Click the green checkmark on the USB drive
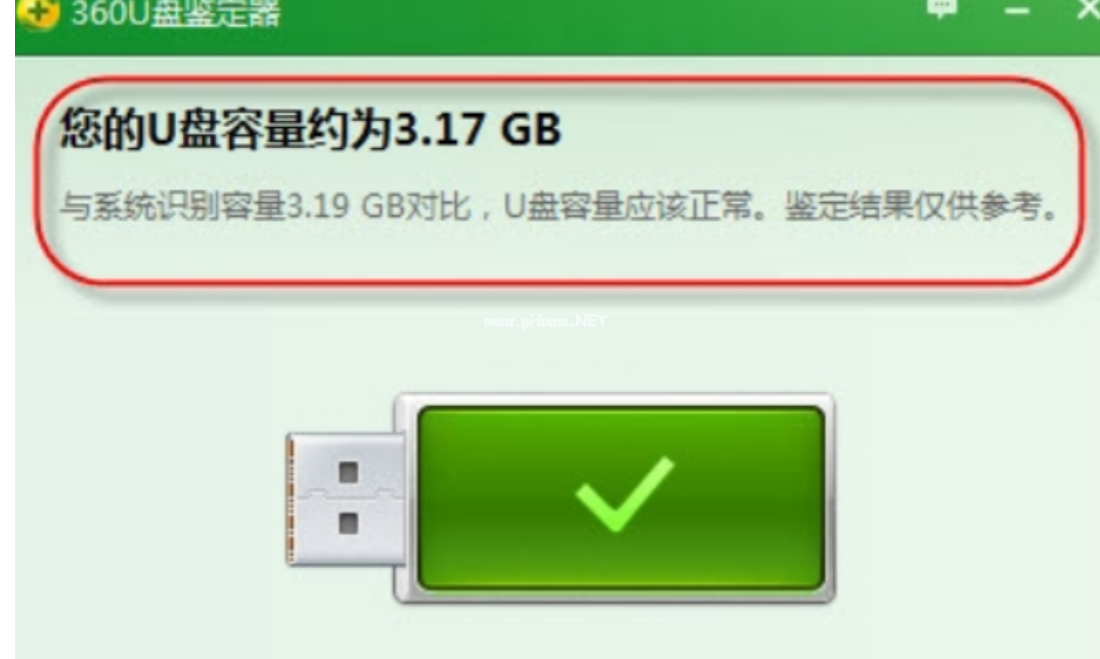 (624, 493)
